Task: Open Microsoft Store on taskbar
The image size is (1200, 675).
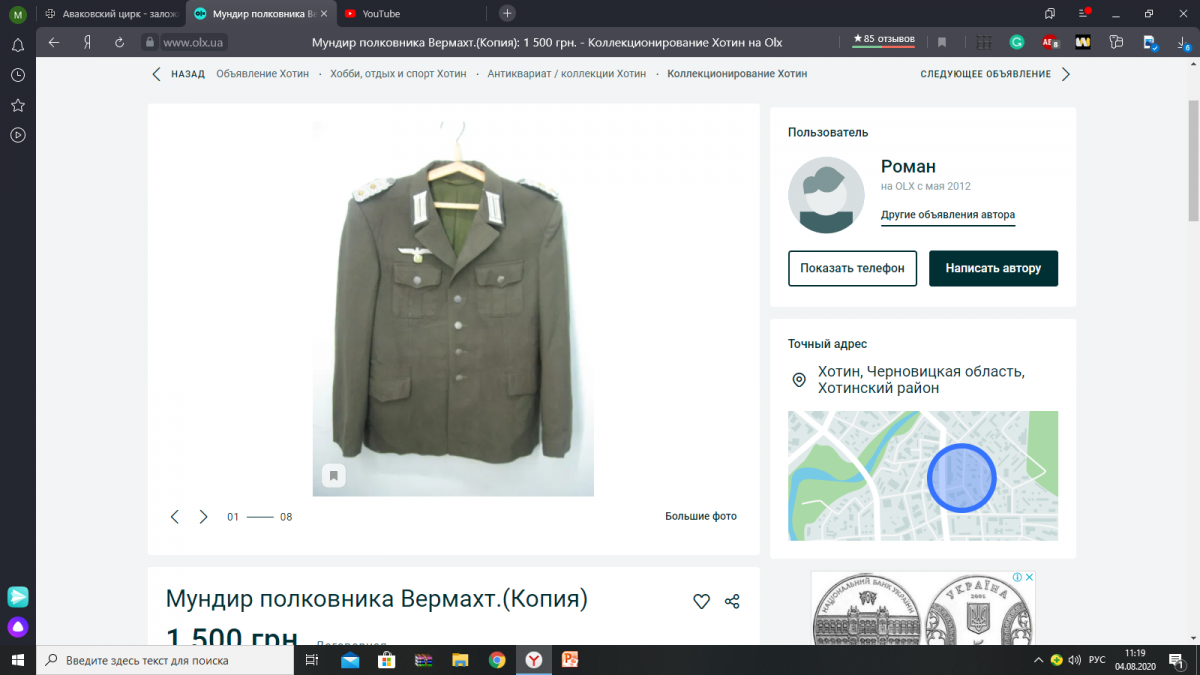Action: pos(386,660)
